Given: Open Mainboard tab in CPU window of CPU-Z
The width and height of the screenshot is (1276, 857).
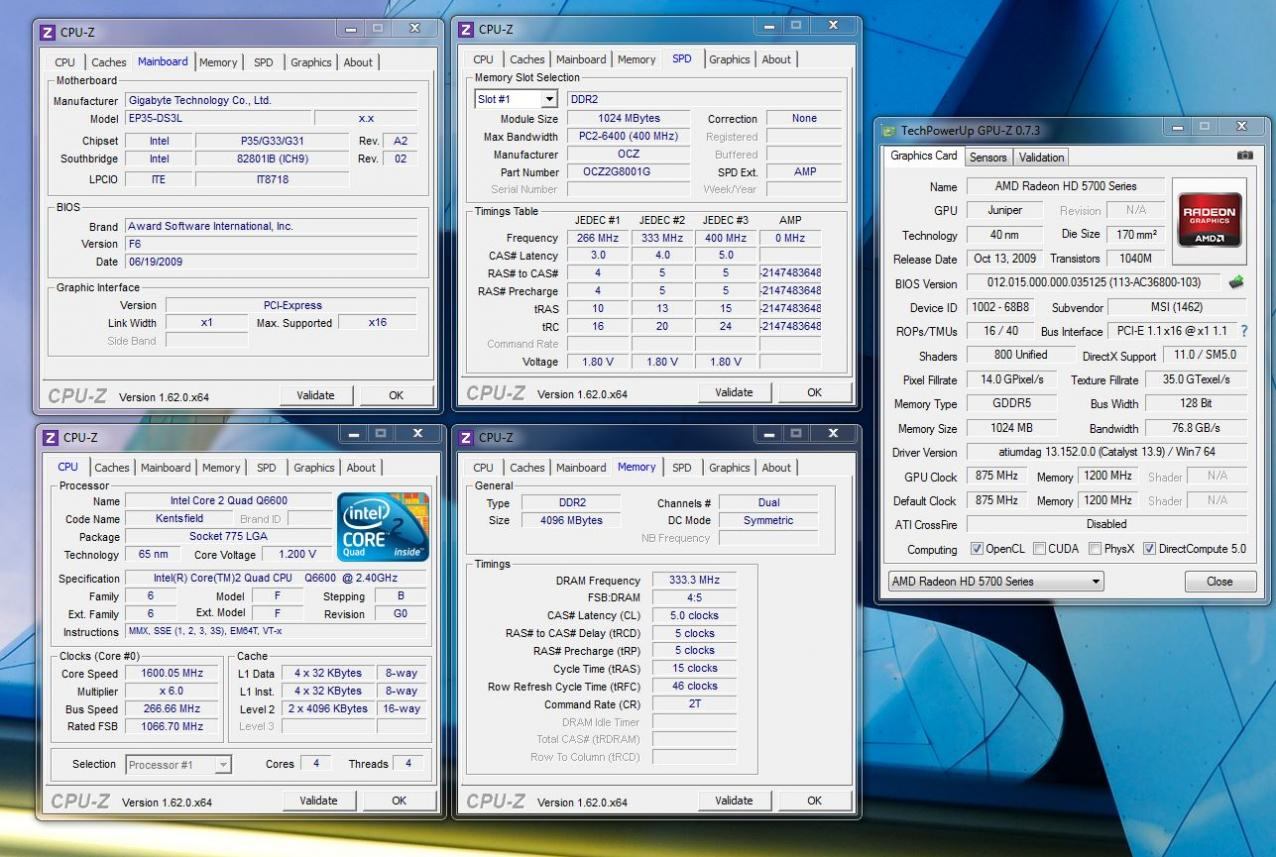Looking at the screenshot, I should (x=165, y=467).
